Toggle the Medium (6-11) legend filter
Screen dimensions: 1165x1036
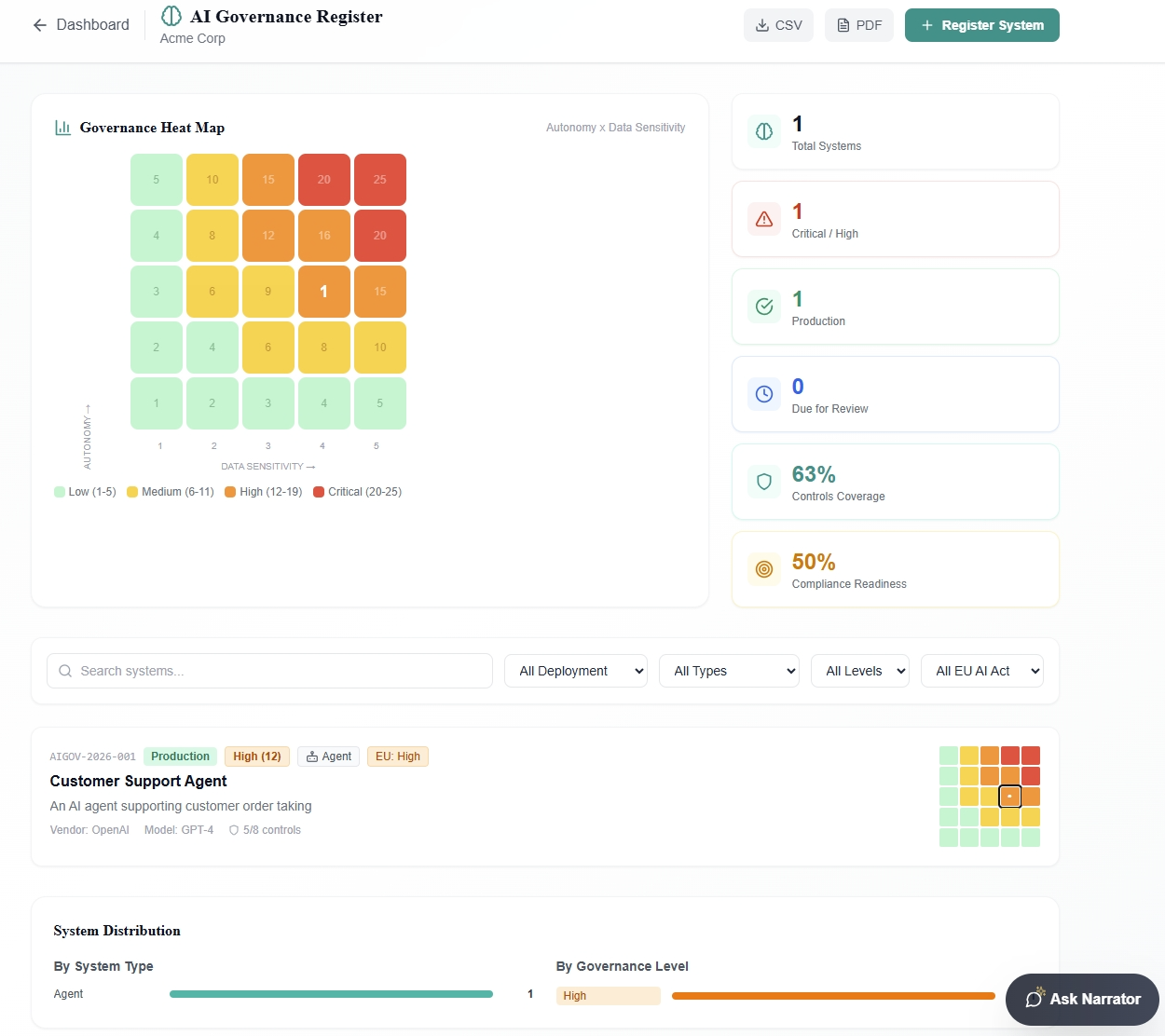click(x=169, y=491)
